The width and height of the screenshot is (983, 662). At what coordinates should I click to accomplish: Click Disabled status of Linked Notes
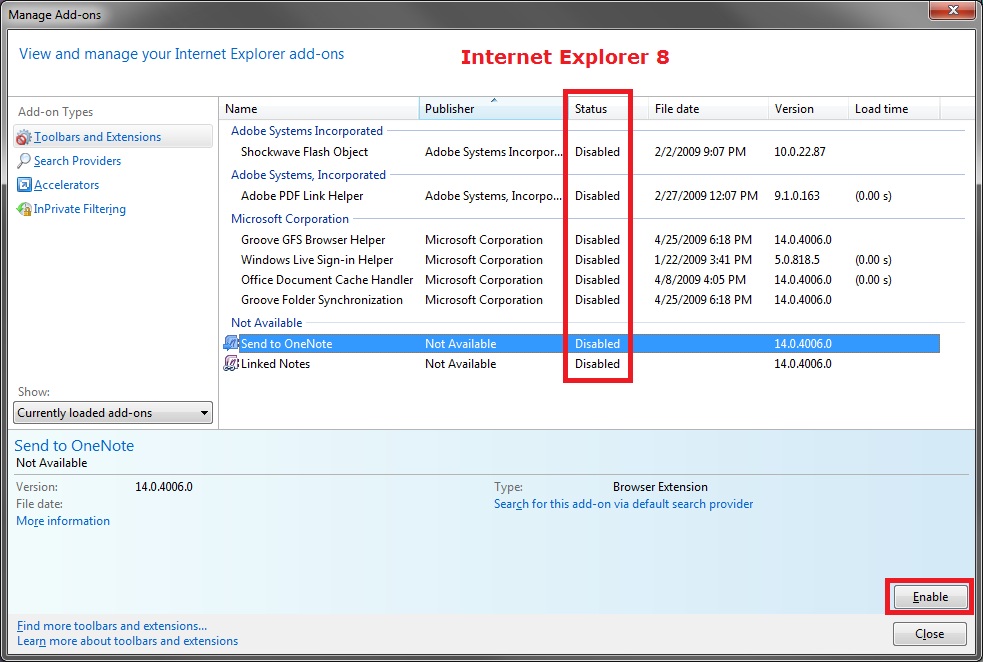[597, 364]
